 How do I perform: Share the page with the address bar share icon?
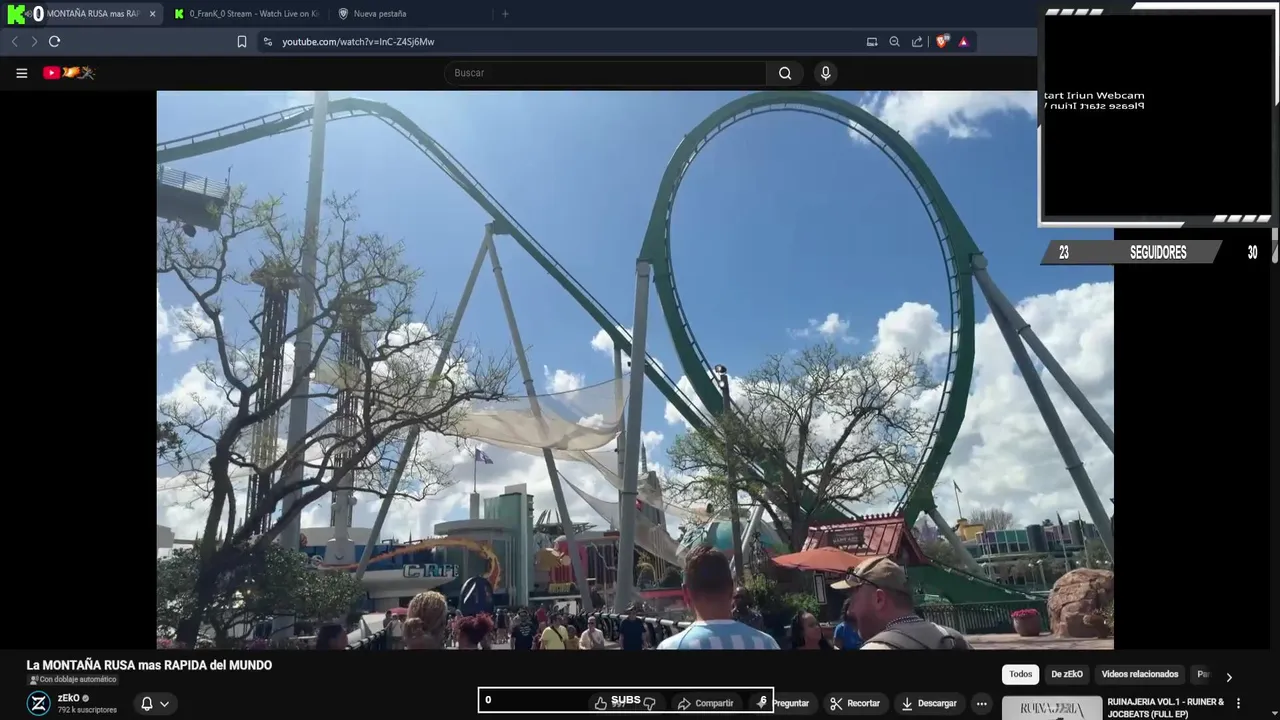click(x=917, y=41)
